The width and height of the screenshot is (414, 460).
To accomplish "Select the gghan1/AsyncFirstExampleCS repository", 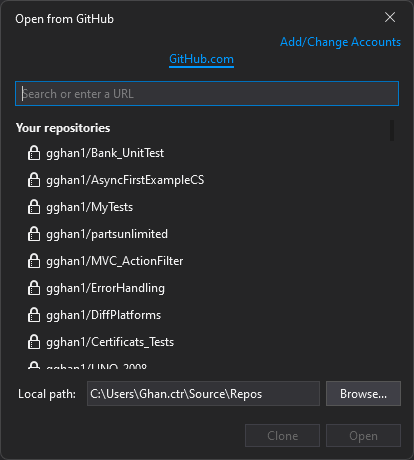I will pyautogui.click(x=125, y=180).
